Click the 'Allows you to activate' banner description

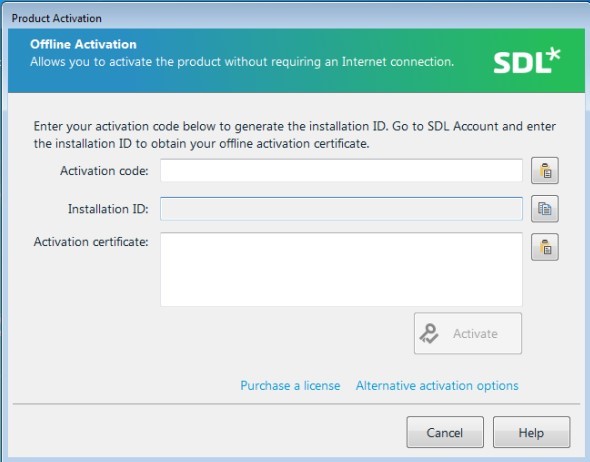pyautogui.click(x=242, y=62)
